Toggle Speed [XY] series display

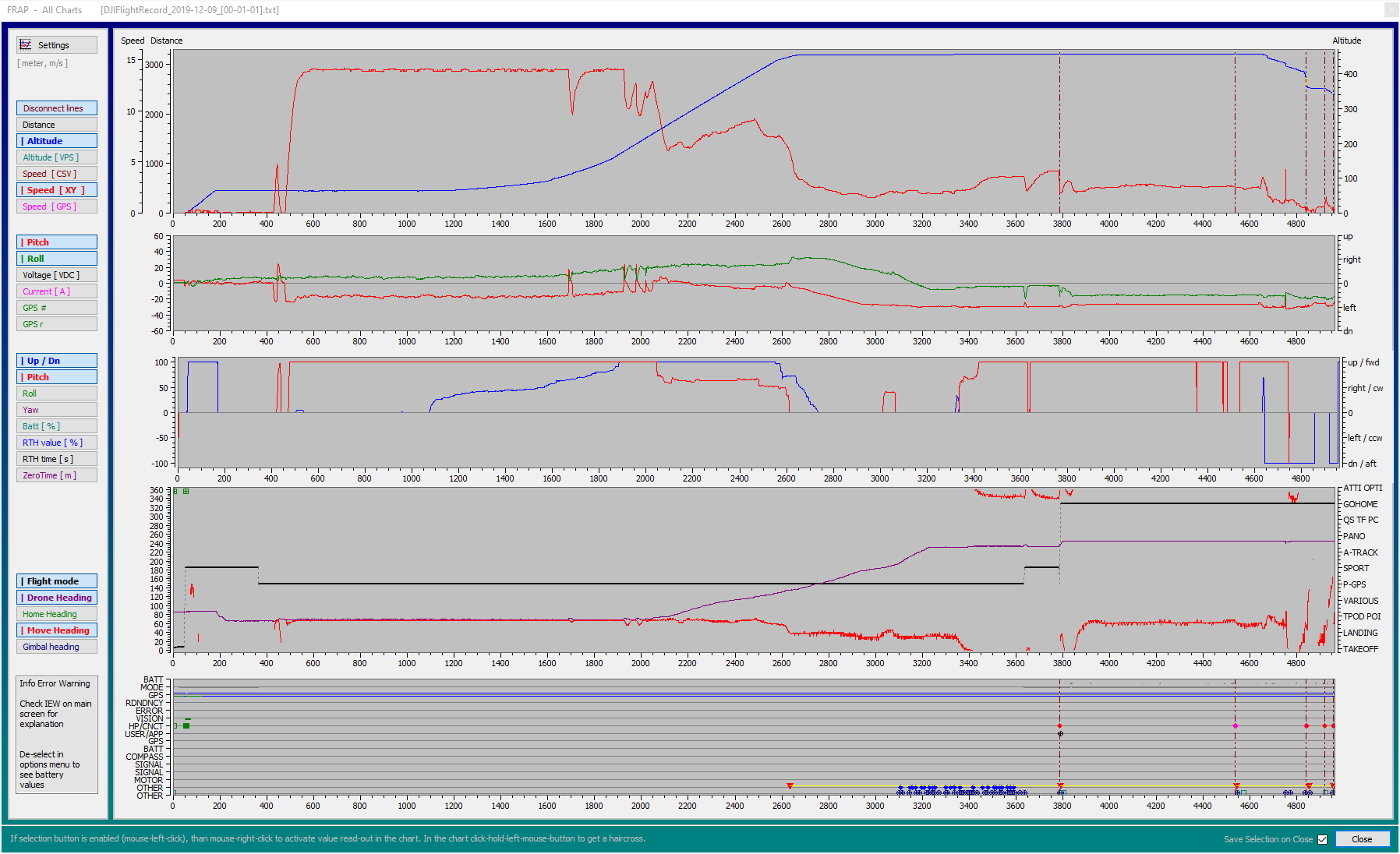(x=57, y=190)
